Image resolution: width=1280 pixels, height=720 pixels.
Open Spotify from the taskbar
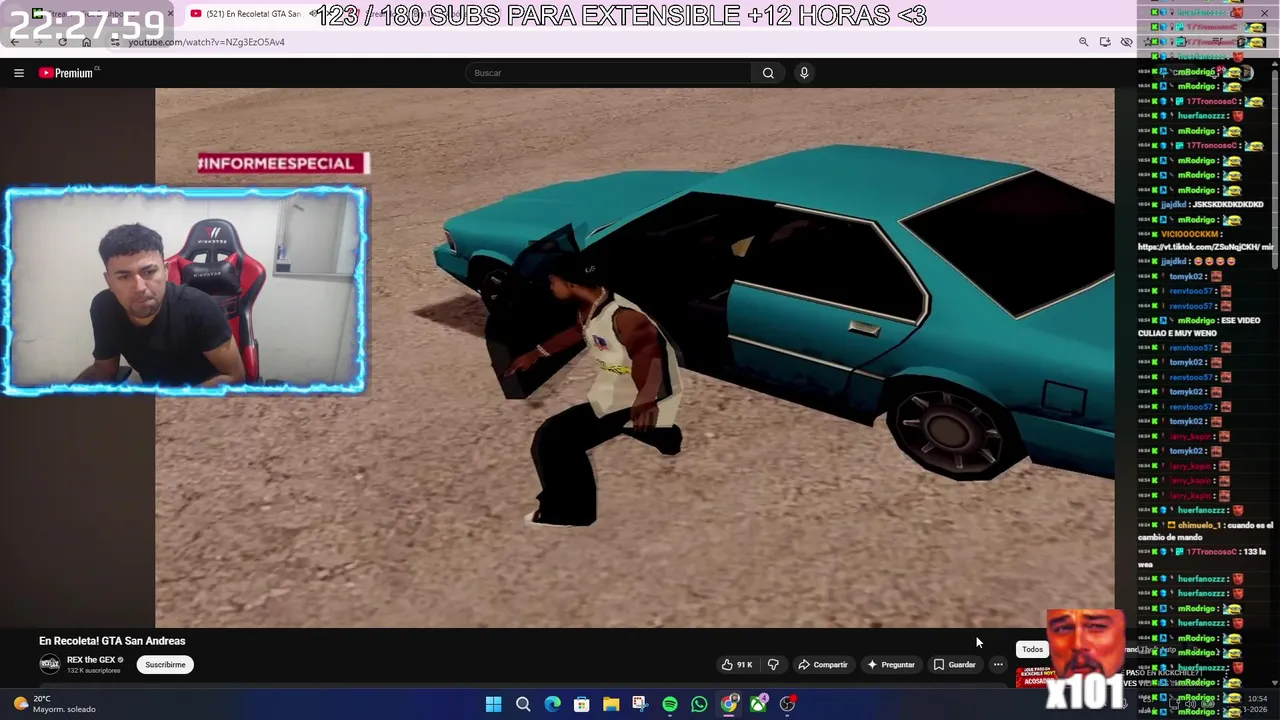coord(670,704)
